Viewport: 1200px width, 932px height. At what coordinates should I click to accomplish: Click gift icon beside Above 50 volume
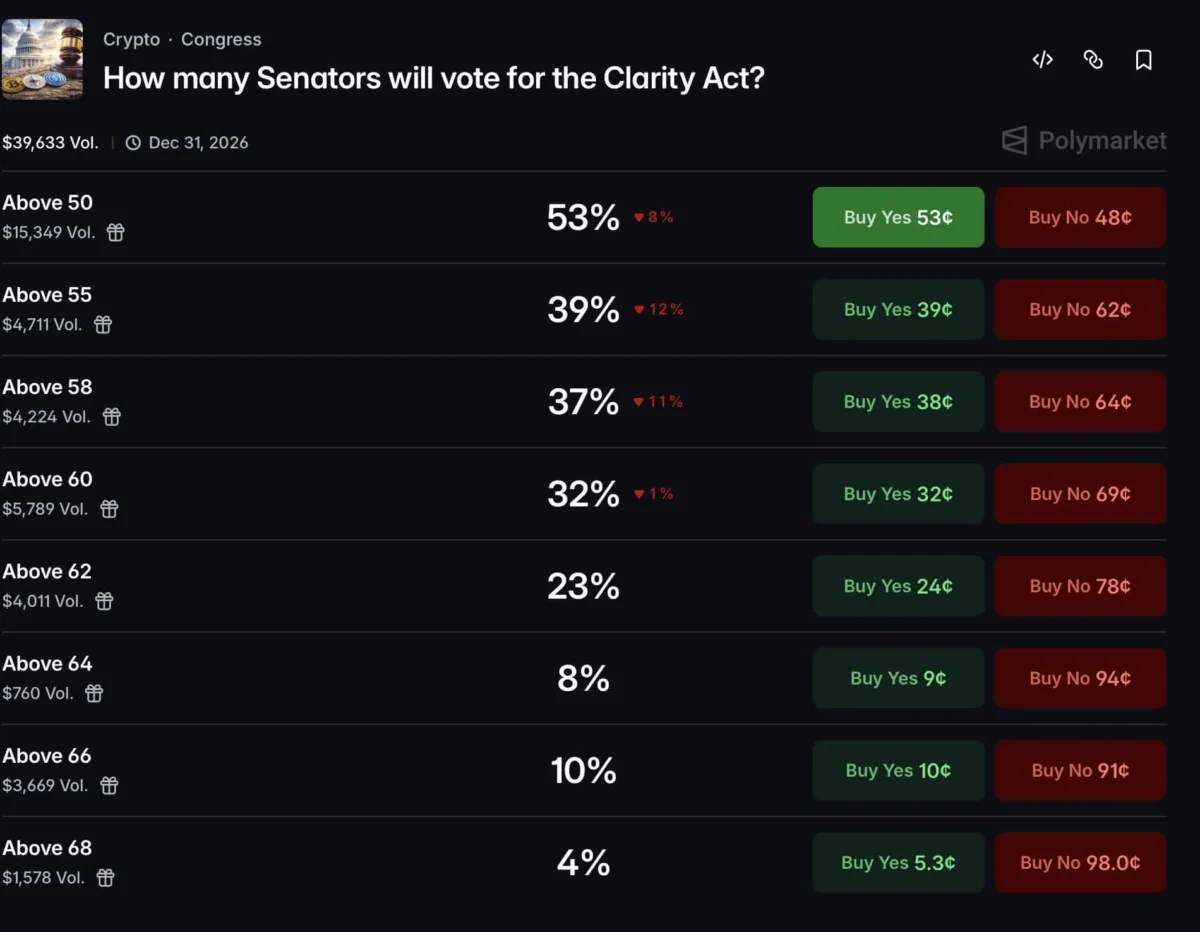(116, 232)
